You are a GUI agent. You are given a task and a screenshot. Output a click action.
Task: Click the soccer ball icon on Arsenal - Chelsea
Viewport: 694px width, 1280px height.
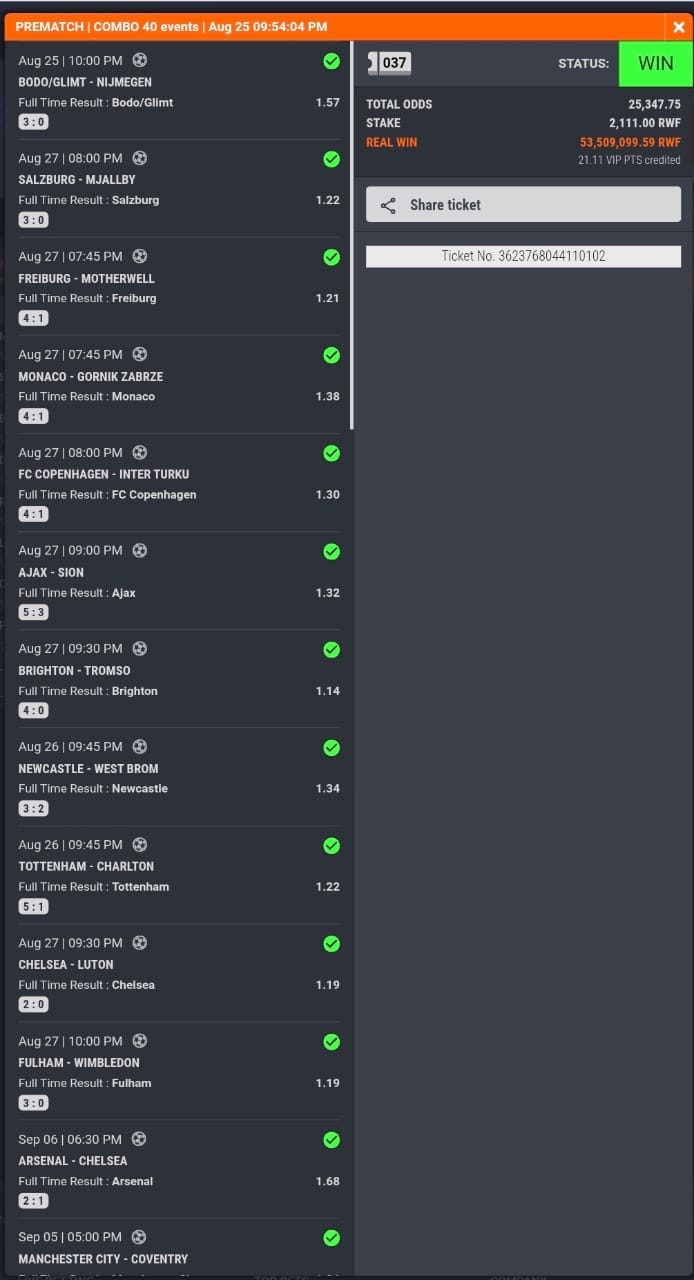click(x=139, y=1139)
